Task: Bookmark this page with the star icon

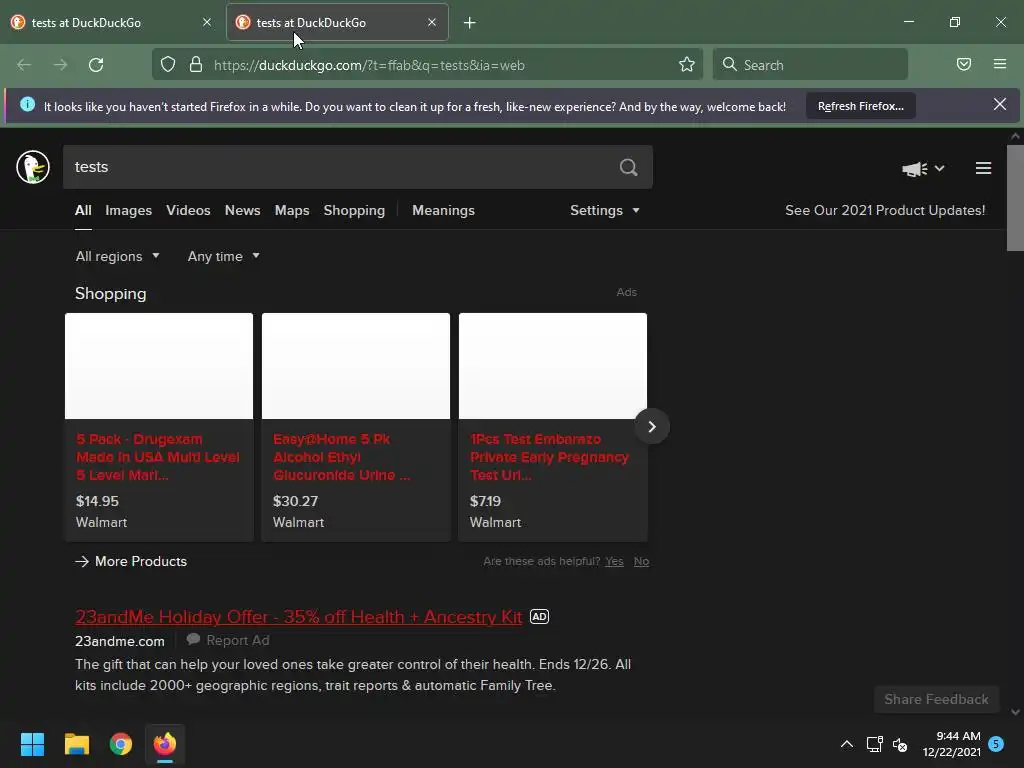Action: tap(686, 64)
